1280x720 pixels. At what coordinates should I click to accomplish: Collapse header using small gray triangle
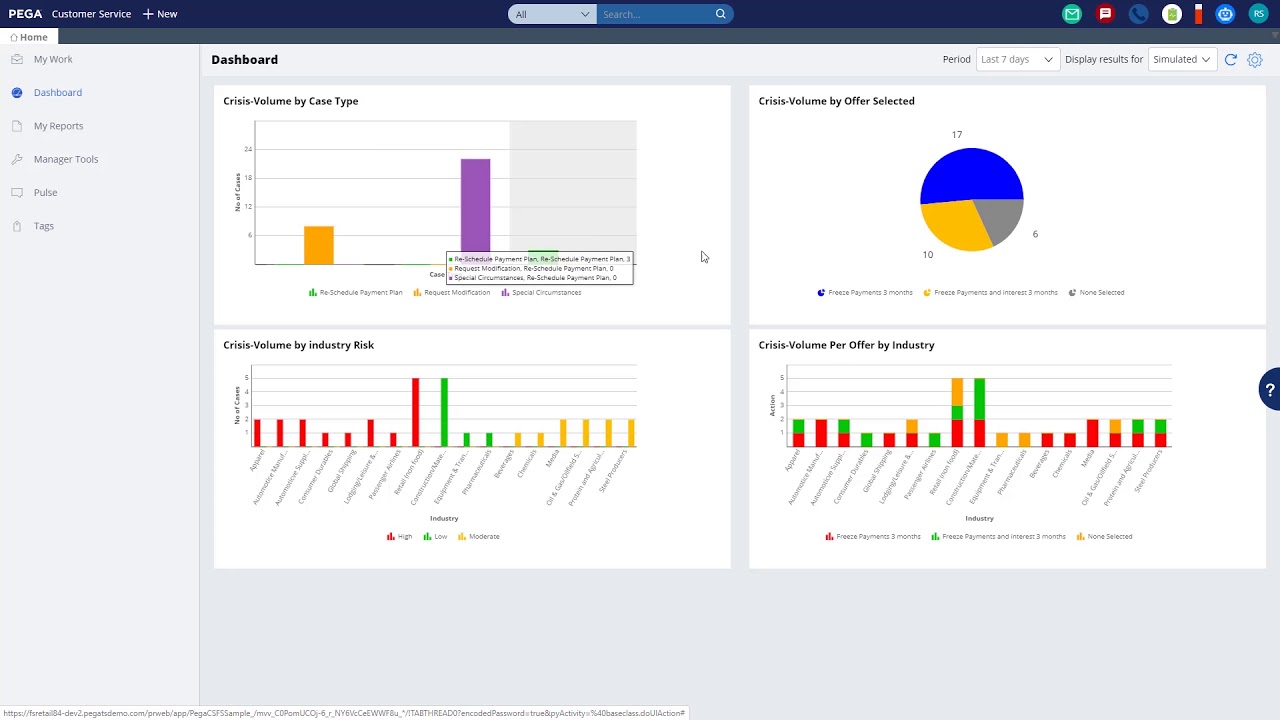(1274, 35)
